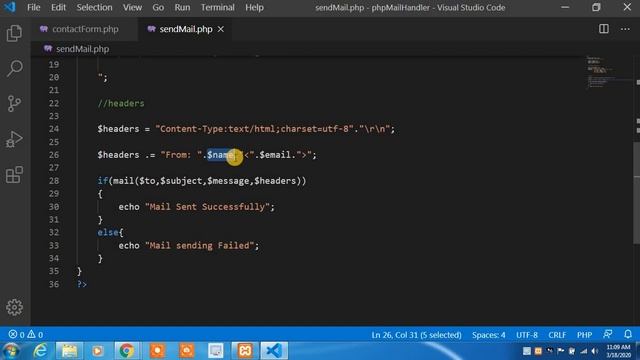This screenshot has width=640, height=360.
Task: Open the Source Control view
Action: click(x=14, y=104)
